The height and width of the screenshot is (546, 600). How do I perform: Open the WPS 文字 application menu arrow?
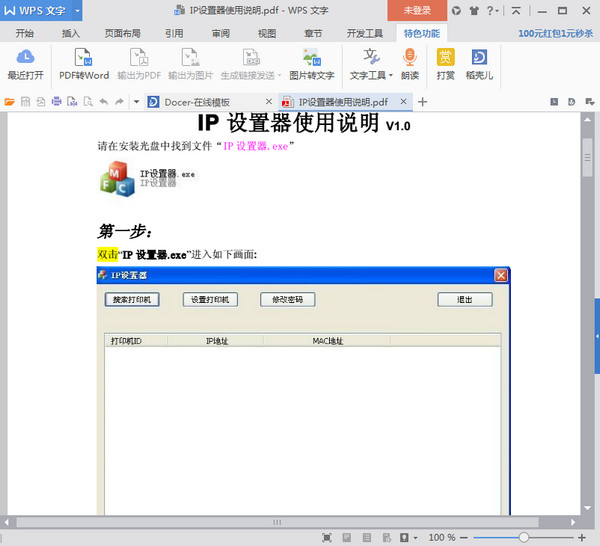[x=77, y=11]
